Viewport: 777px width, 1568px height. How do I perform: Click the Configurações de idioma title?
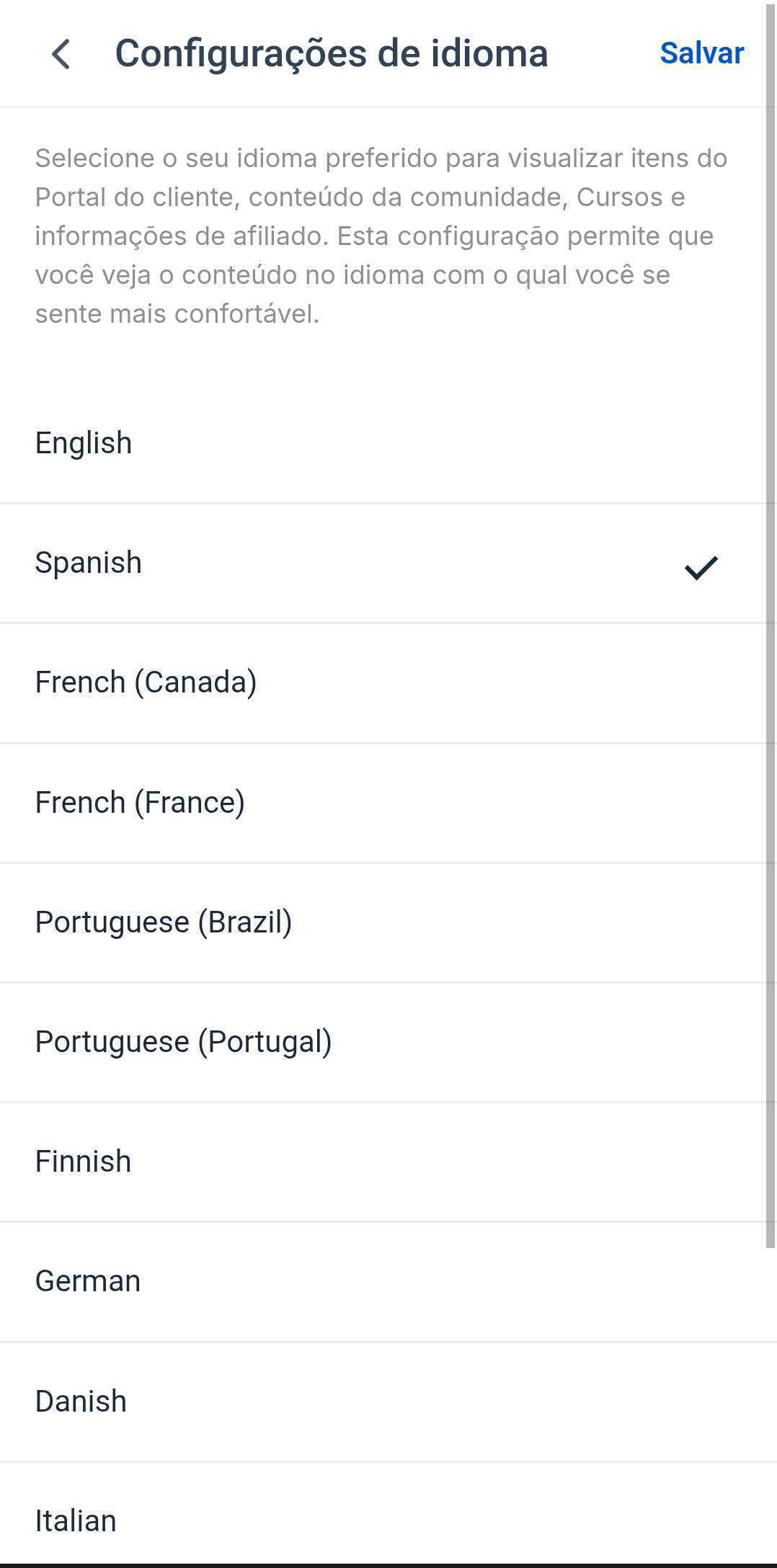(x=332, y=54)
